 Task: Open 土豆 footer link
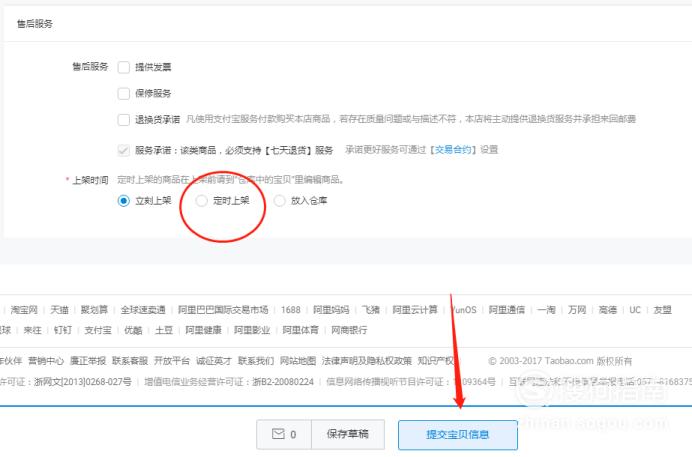pos(164,330)
